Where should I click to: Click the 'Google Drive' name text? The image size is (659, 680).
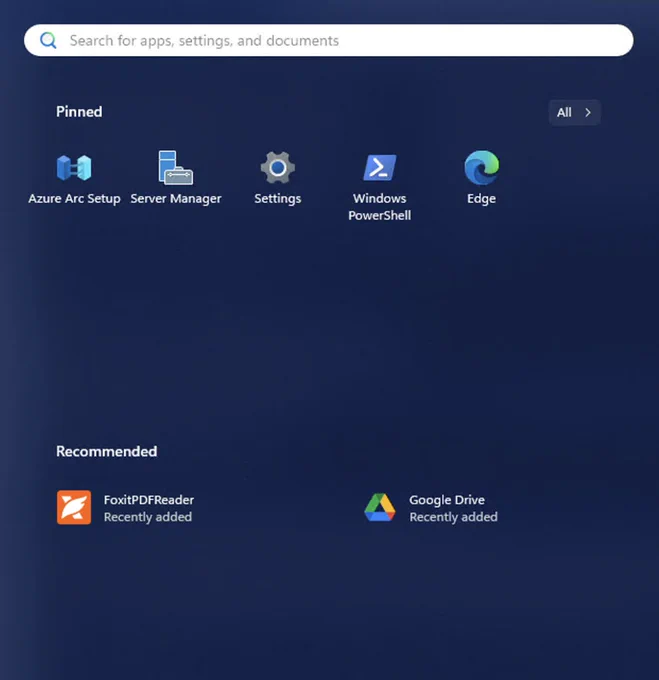(x=447, y=500)
